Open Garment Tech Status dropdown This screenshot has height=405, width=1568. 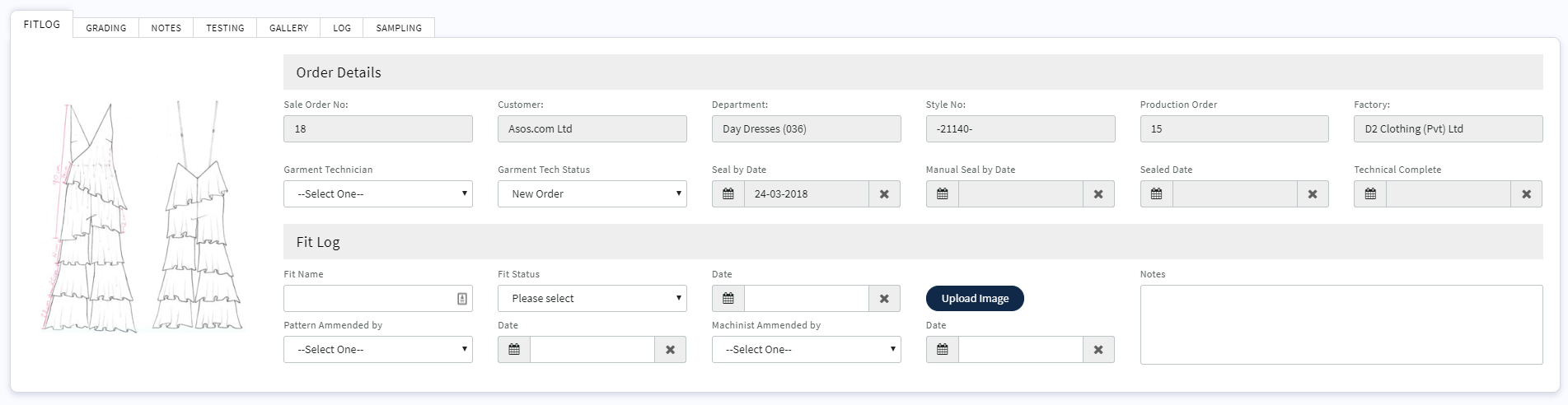point(592,194)
